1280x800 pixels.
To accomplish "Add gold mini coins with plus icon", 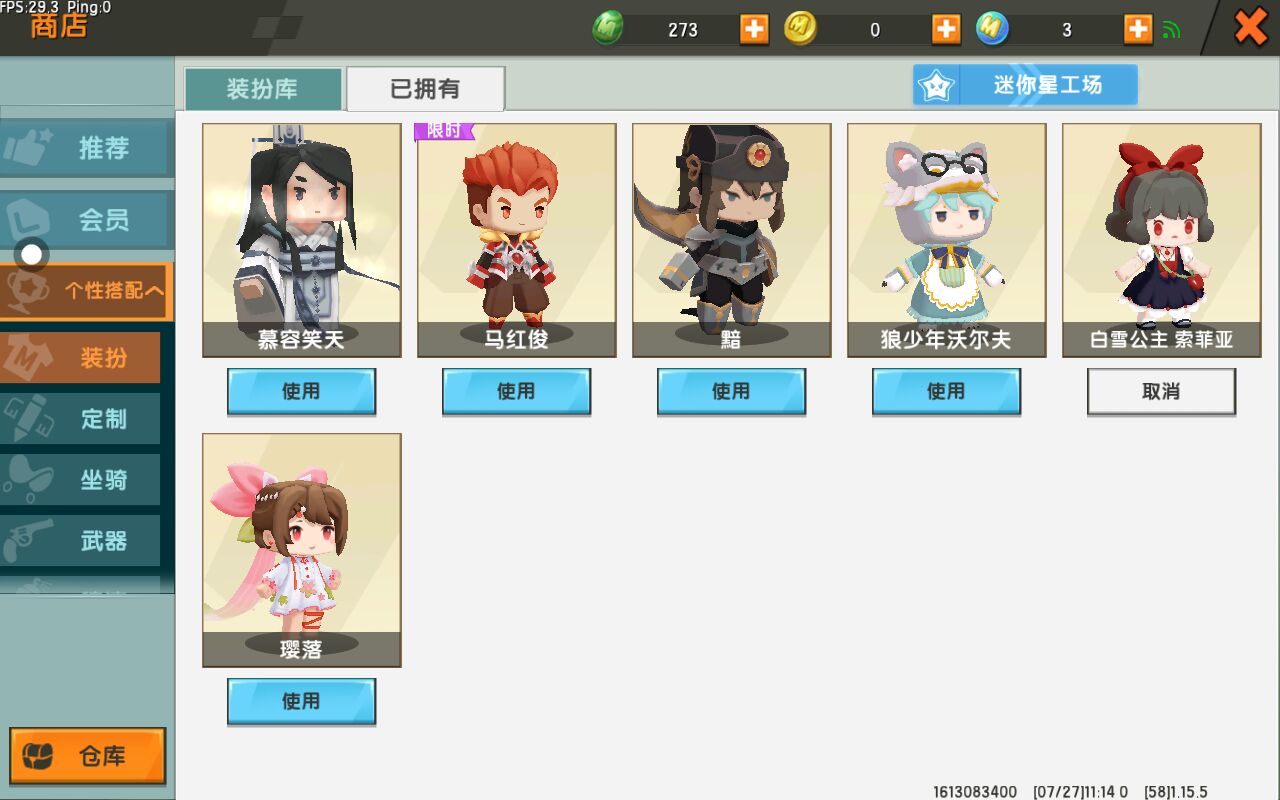I will [946, 29].
